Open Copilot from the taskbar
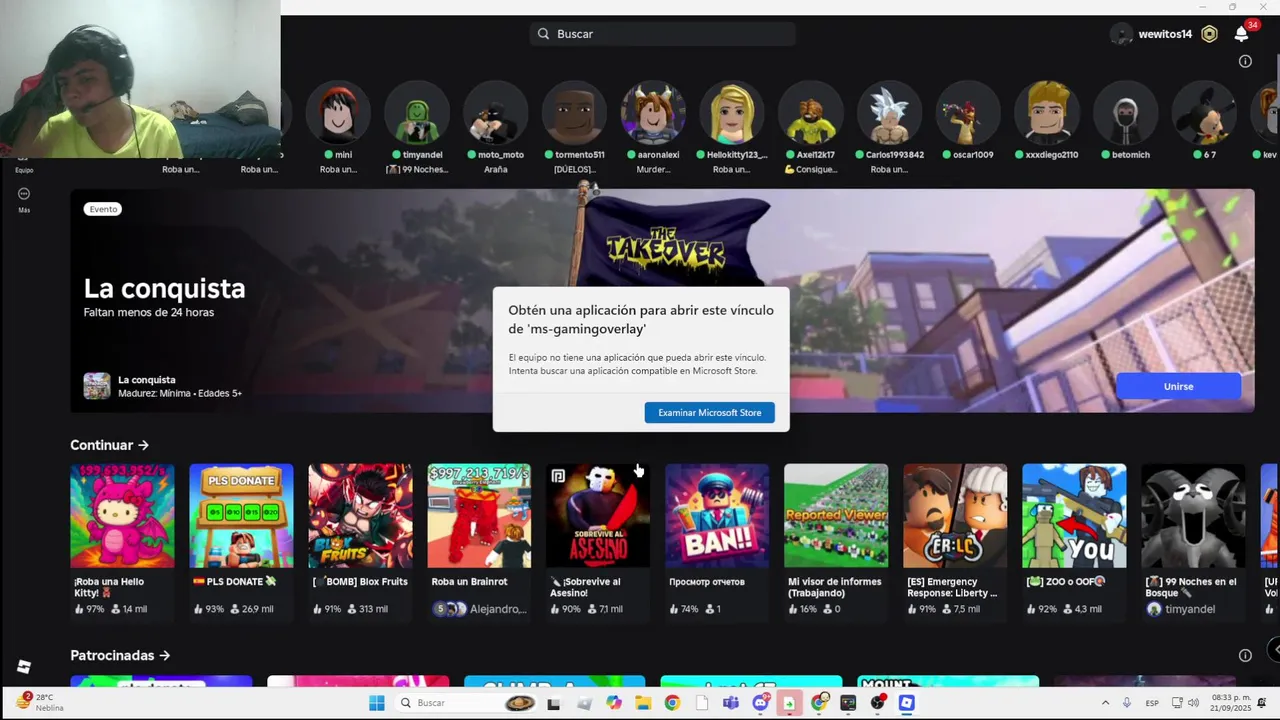Screen dimensions: 1280x720 614,703
